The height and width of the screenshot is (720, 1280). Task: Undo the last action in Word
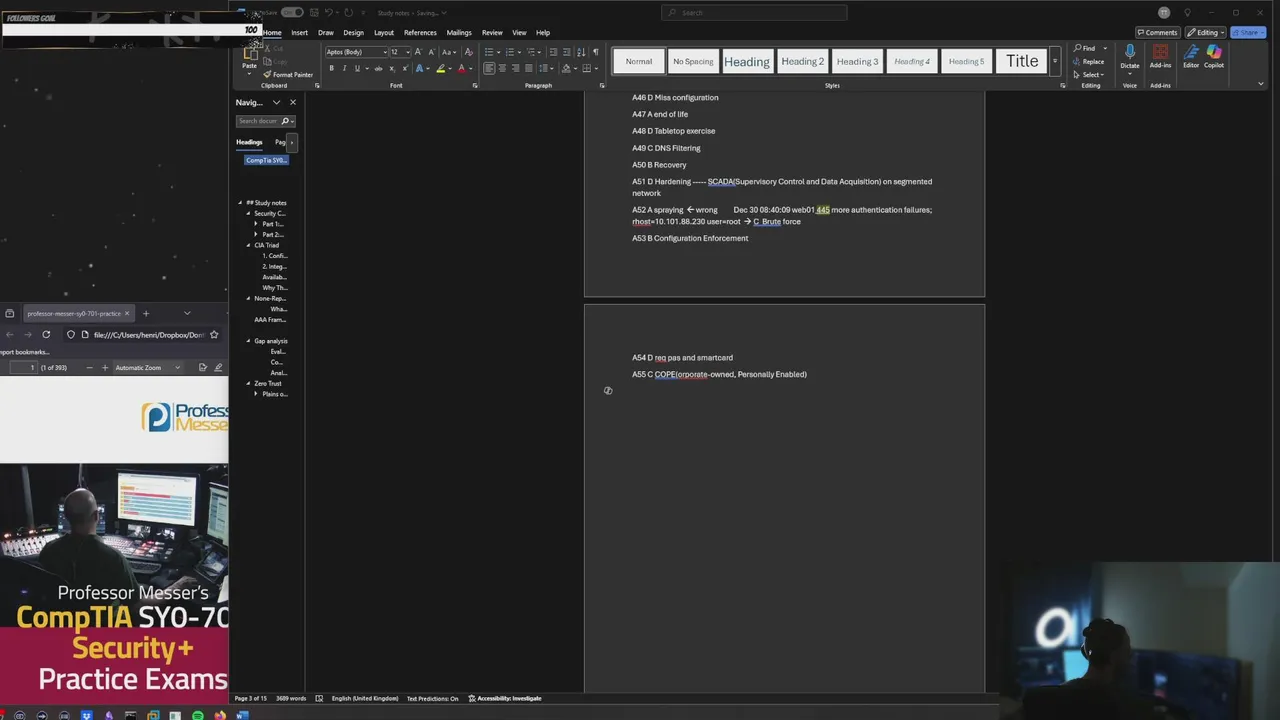pyautogui.click(x=329, y=12)
